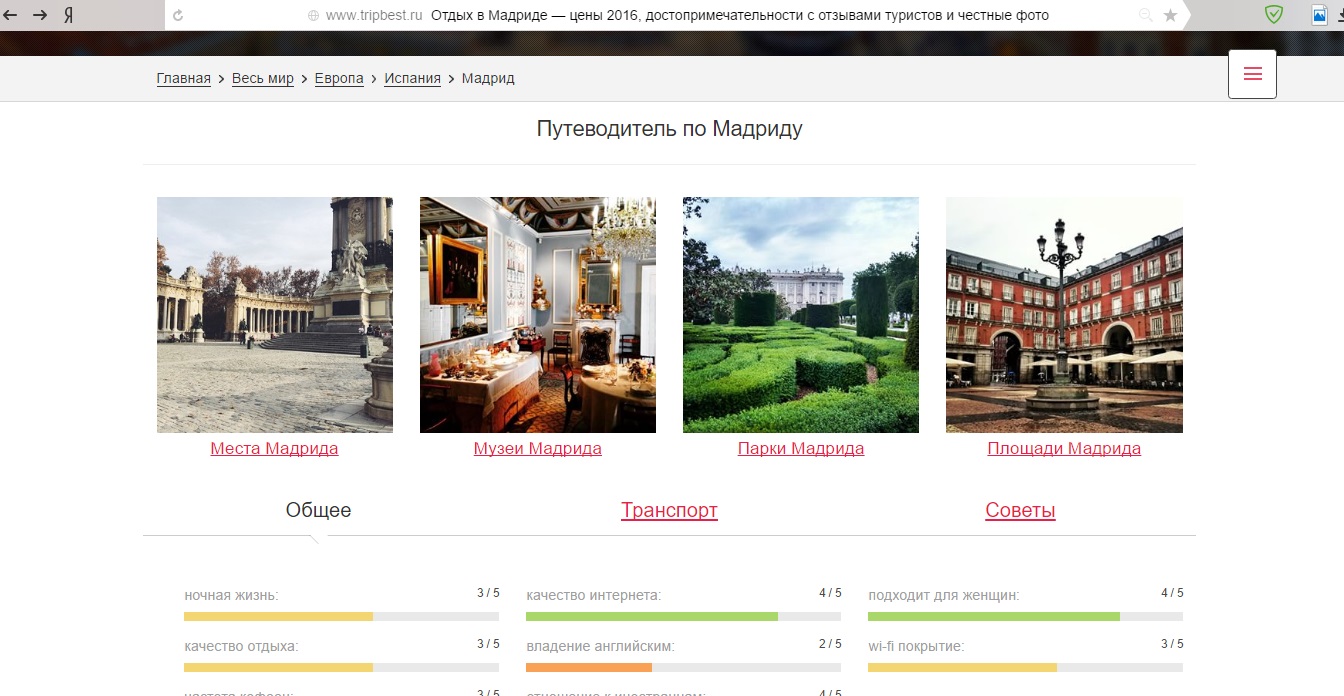
Task: Select the Общее tab
Action: 318,510
